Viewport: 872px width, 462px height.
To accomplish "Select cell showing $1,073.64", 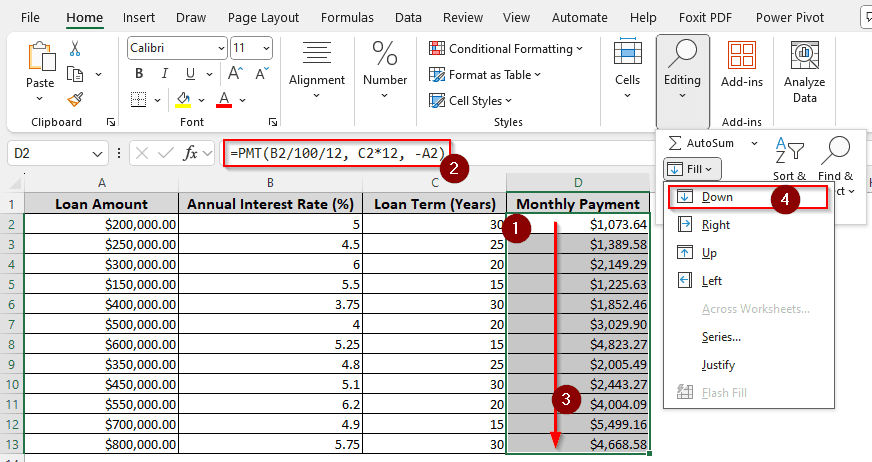I will tap(578, 224).
